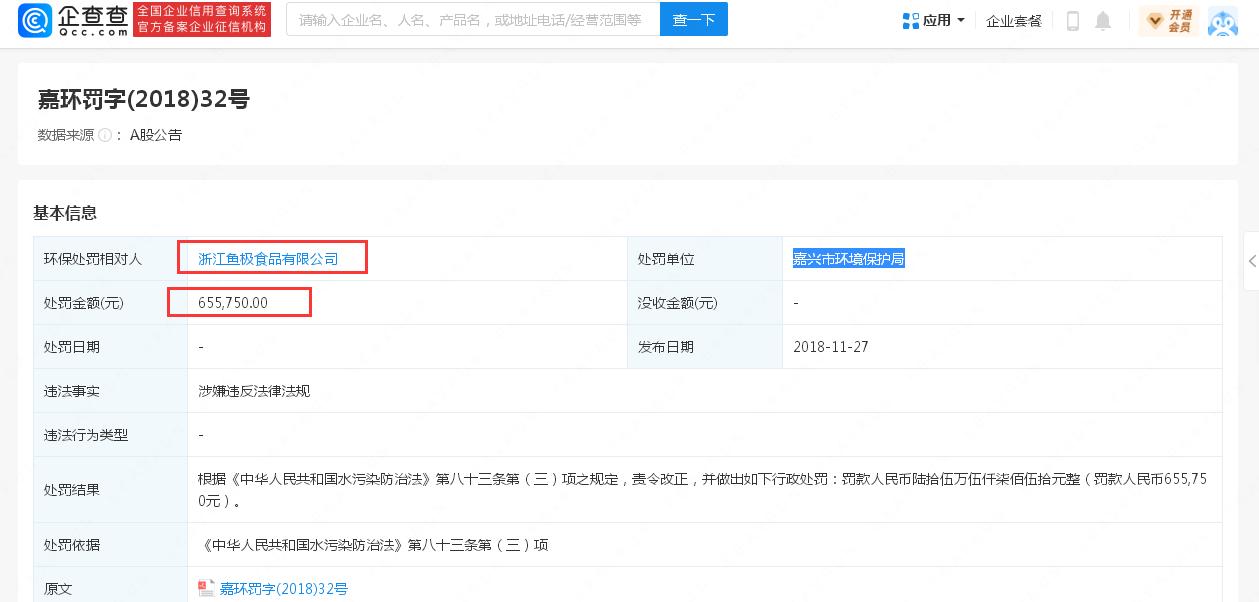Select the highlighted 嘉兴市环境保护局 text
This screenshot has height=602, width=1259.
pyautogui.click(x=849, y=259)
